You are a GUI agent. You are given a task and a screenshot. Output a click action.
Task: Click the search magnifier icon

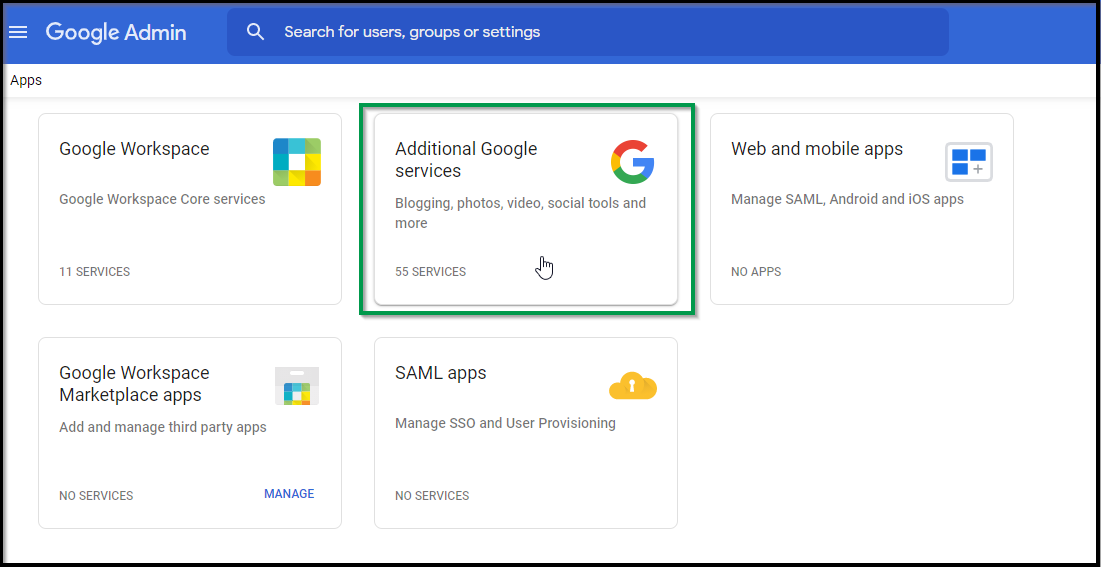tap(256, 32)
